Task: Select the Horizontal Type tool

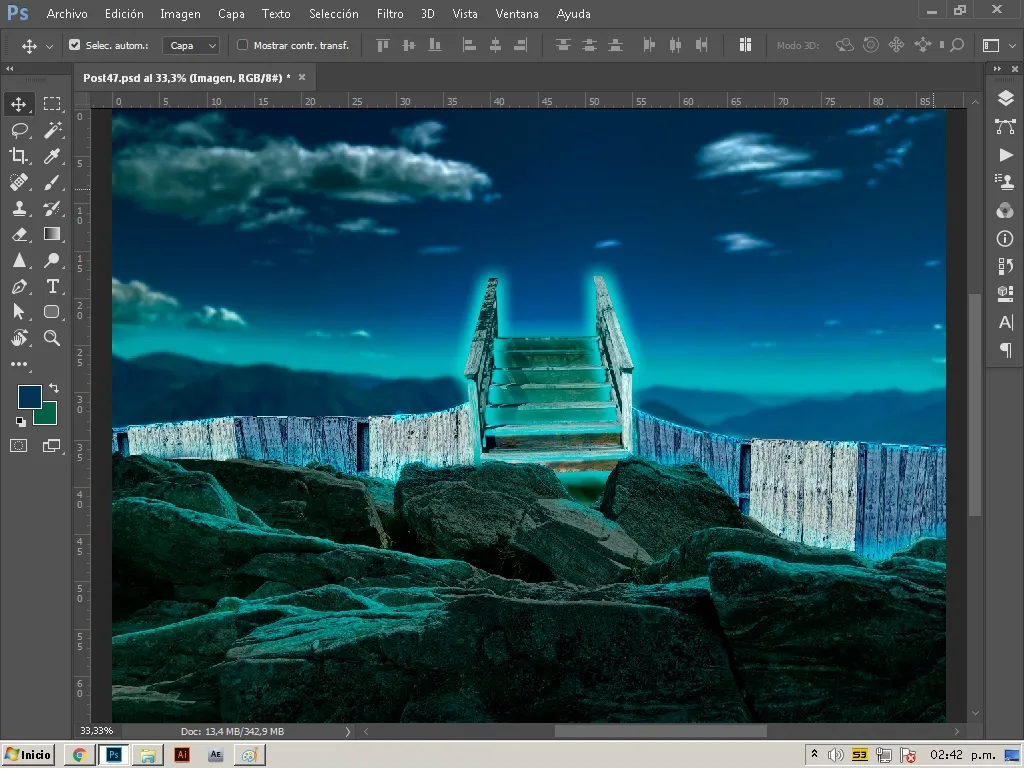Action: tap(52, 287)
